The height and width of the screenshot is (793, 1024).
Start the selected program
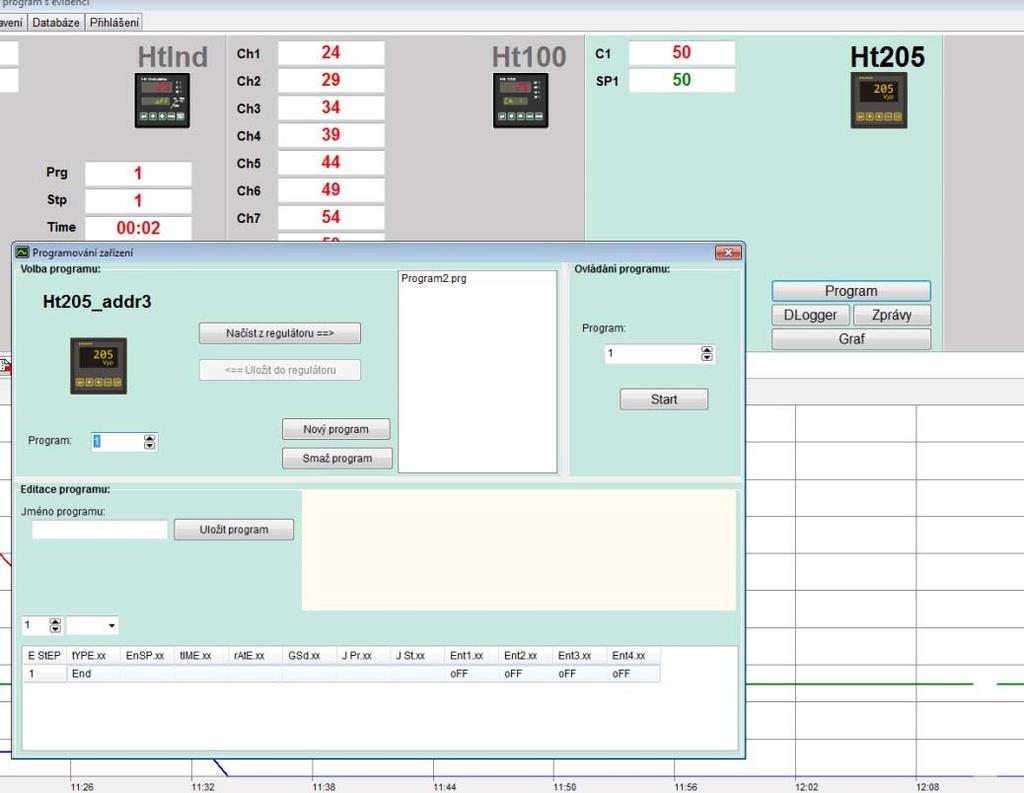(664, 399)
